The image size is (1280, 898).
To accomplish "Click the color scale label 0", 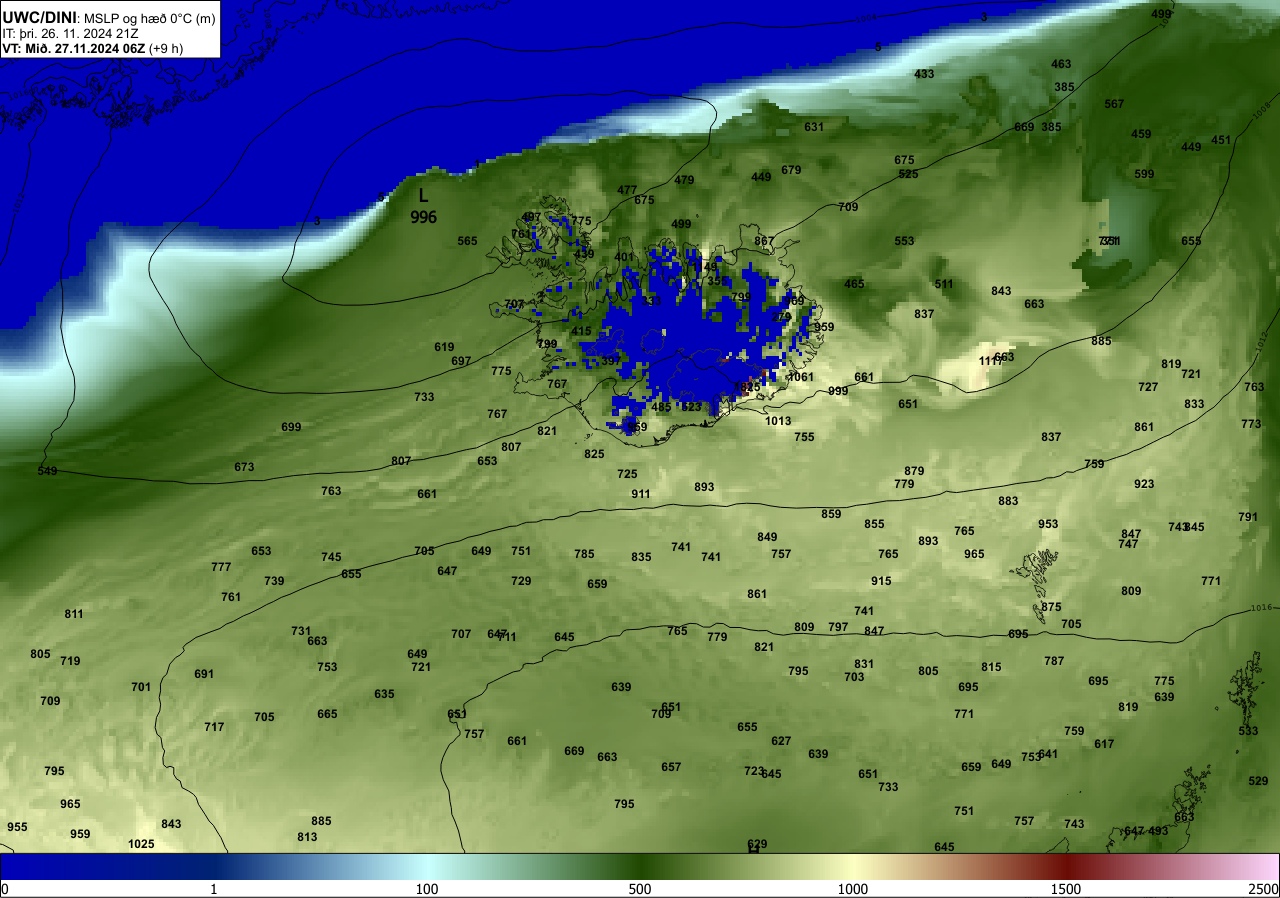I will [x=5, y=889].
